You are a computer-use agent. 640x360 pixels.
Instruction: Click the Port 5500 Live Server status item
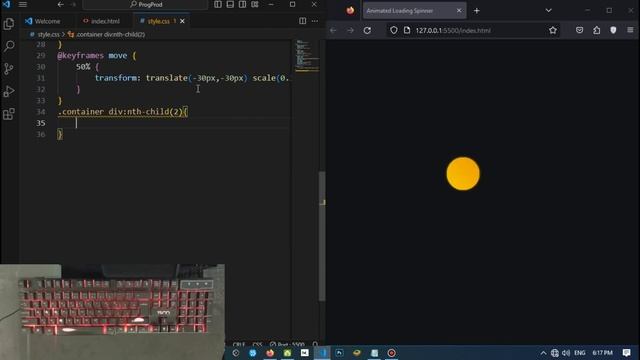[x=287, y=344]
